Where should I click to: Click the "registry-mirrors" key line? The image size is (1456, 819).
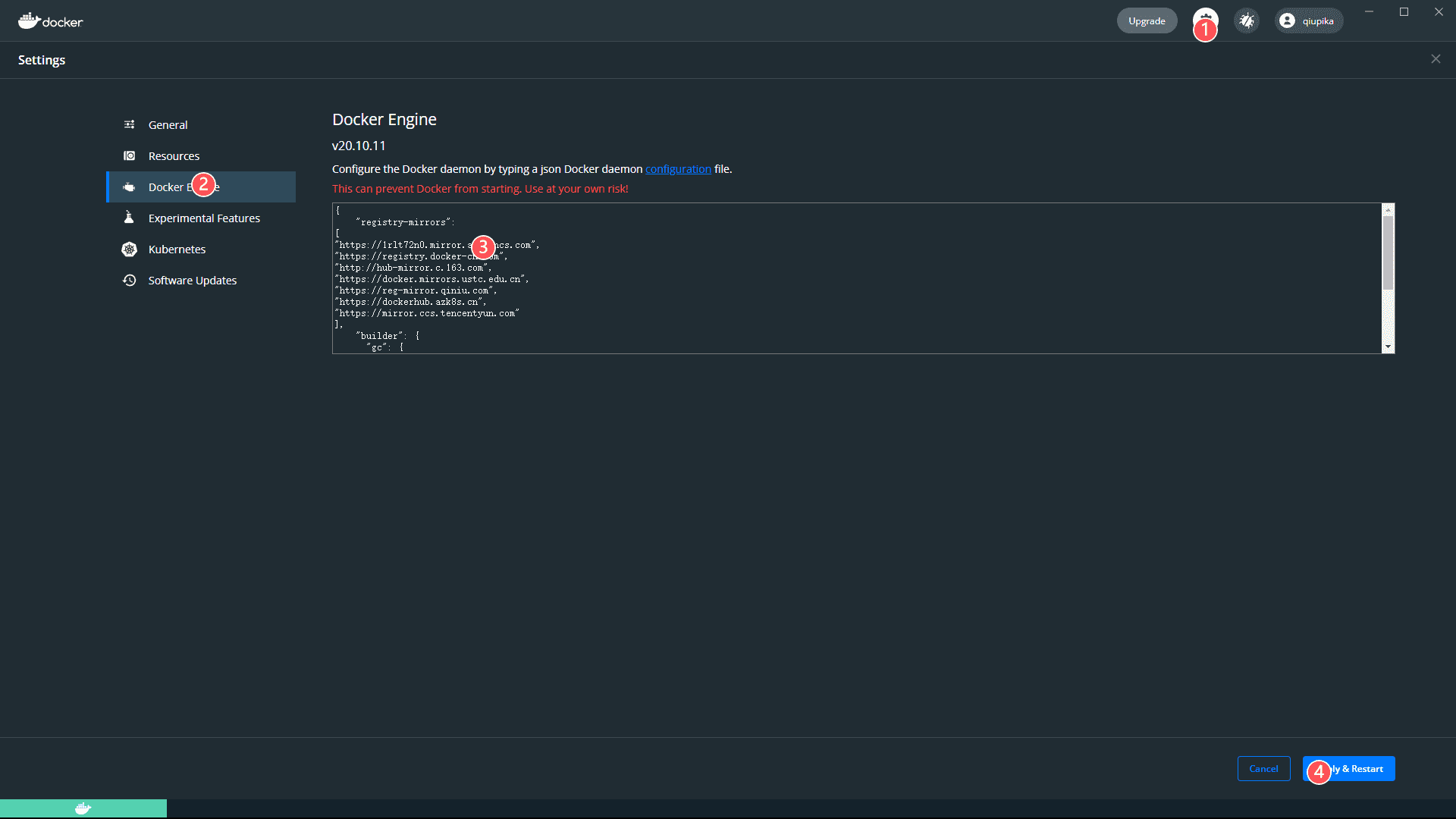[x=405, y=222]
